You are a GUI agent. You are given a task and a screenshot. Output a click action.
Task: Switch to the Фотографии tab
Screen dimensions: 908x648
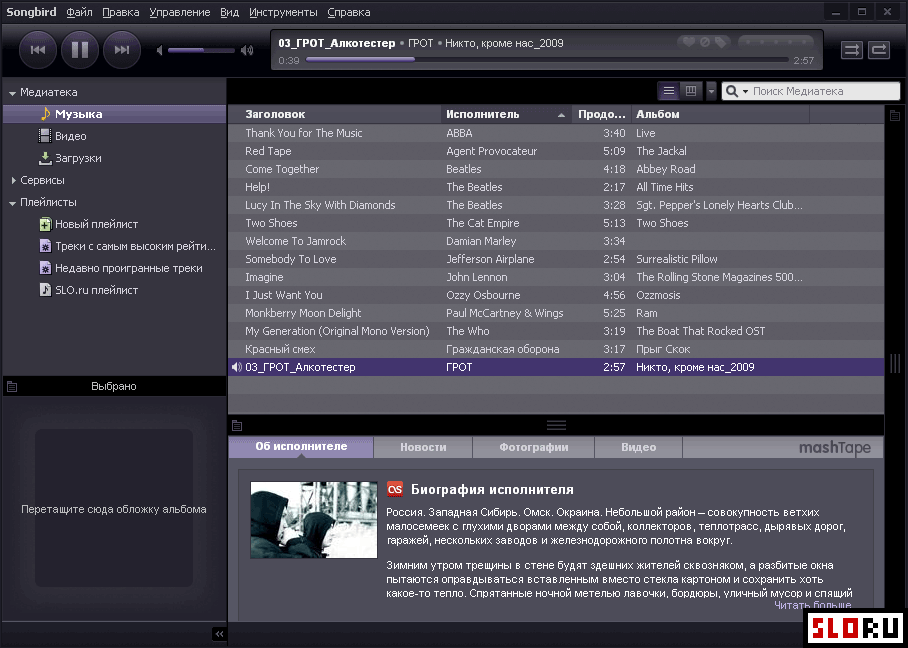coord(534,447)
